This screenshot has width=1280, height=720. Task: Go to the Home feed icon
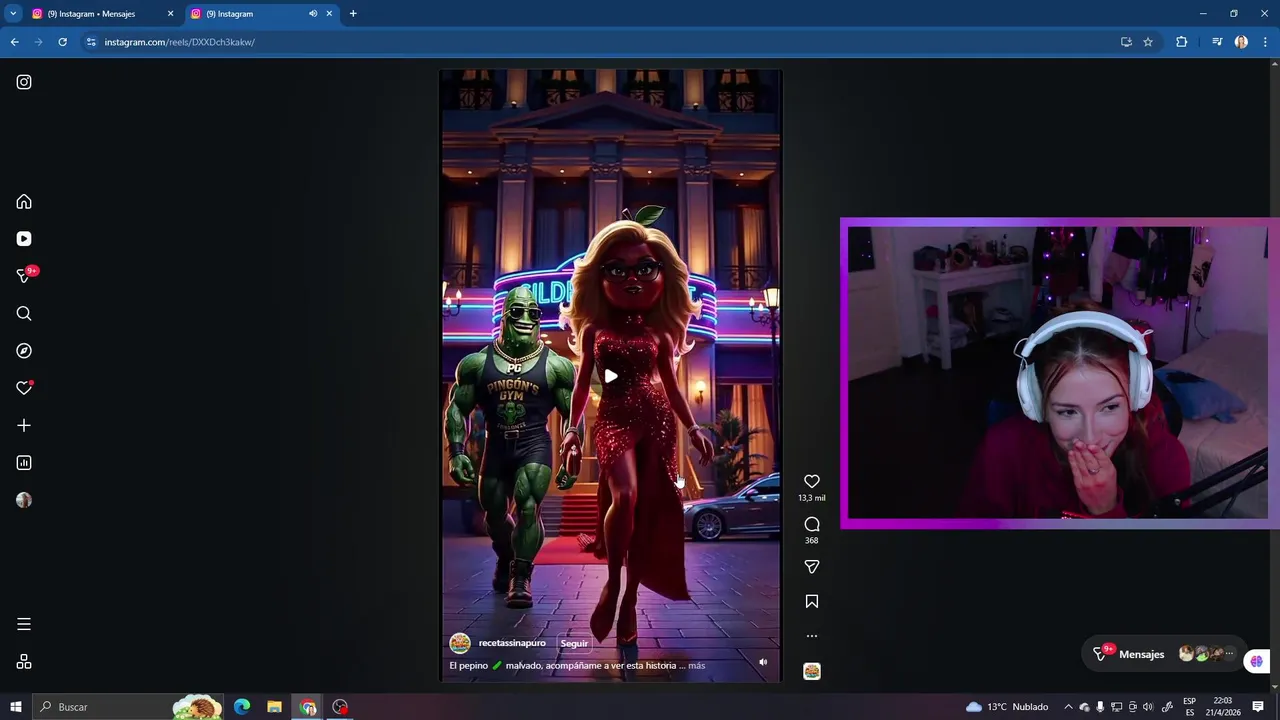click(24, 202)
